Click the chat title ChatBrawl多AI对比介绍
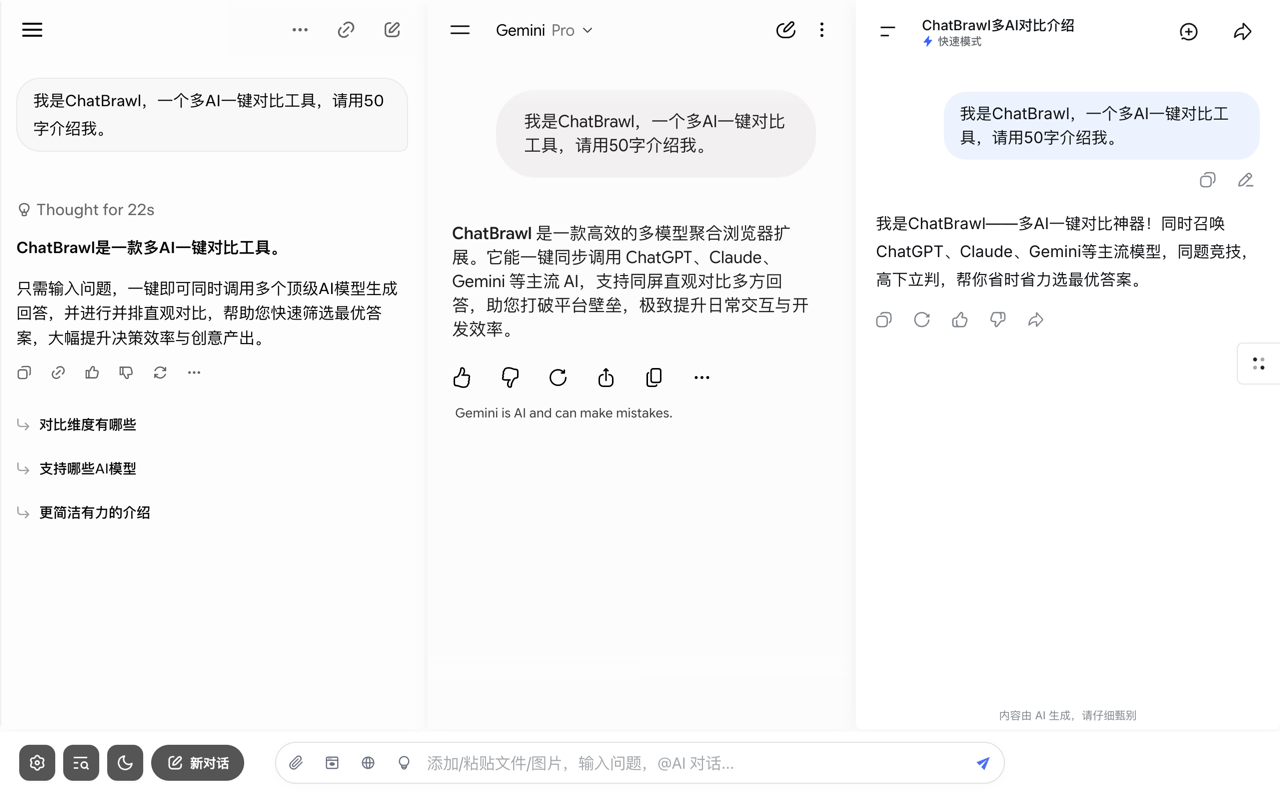 [998, 25]
